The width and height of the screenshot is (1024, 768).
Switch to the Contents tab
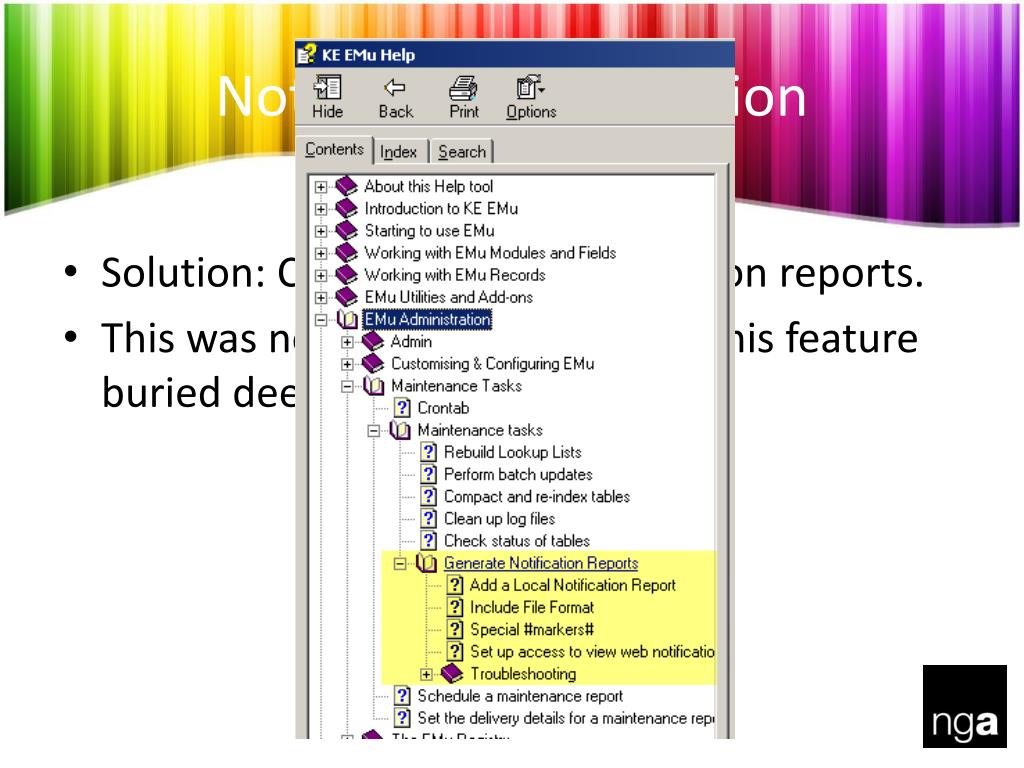click(x=334, y=150)
